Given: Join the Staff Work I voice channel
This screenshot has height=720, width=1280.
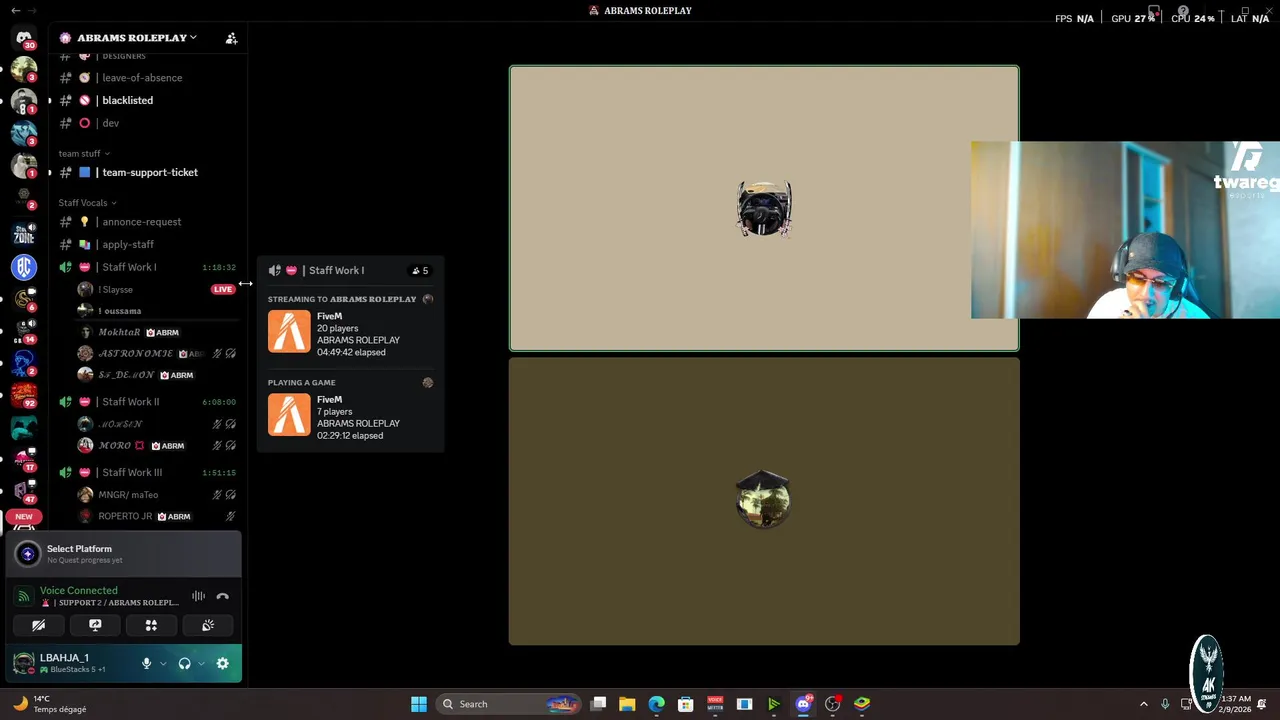Looking at the screenshot, I should [148, 267].
